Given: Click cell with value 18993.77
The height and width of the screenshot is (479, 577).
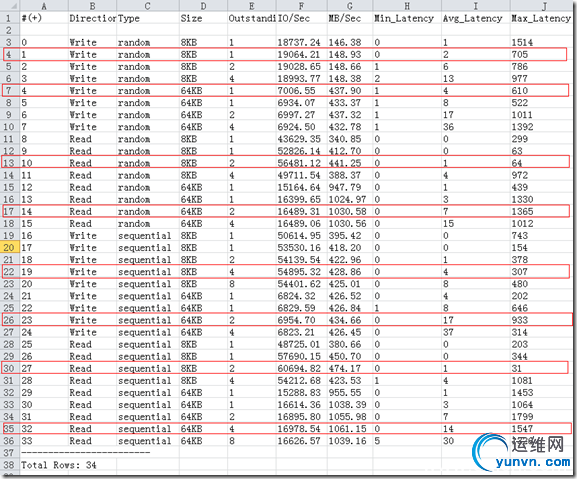Looking at the screenshot, I should 301,79.
